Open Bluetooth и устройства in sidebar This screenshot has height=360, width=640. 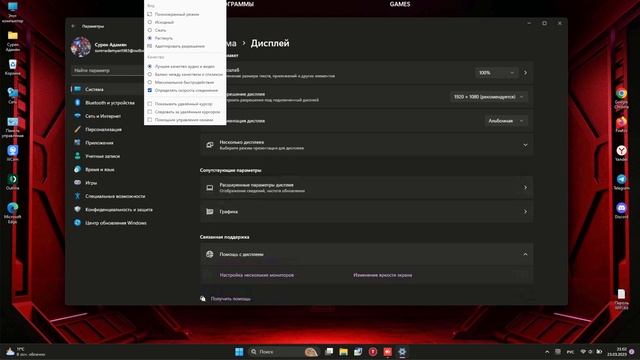[x=105, y=103]
